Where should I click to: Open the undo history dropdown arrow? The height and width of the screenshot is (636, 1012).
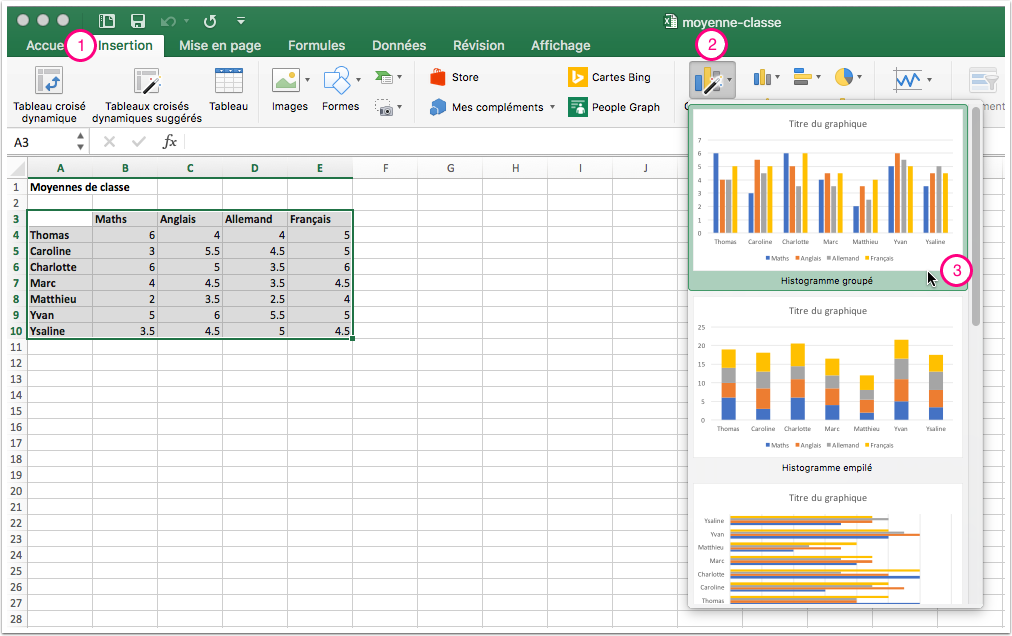point(186,21)
